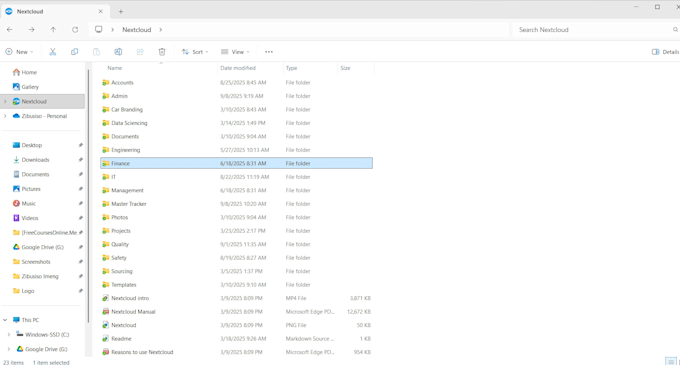Click the Nextcloud breadcrumb in address bar
The width and height of the screenshot is (680, 365).
pos(137,29)
